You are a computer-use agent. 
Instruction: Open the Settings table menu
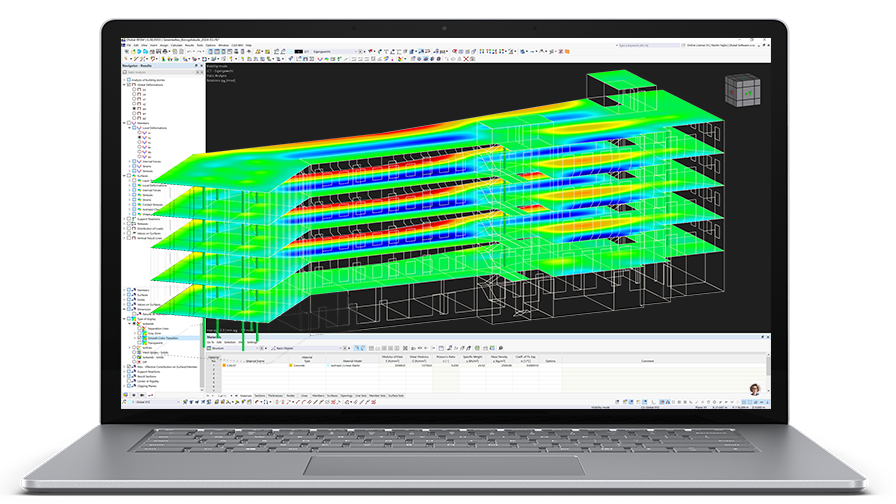[x=252, y=342]
